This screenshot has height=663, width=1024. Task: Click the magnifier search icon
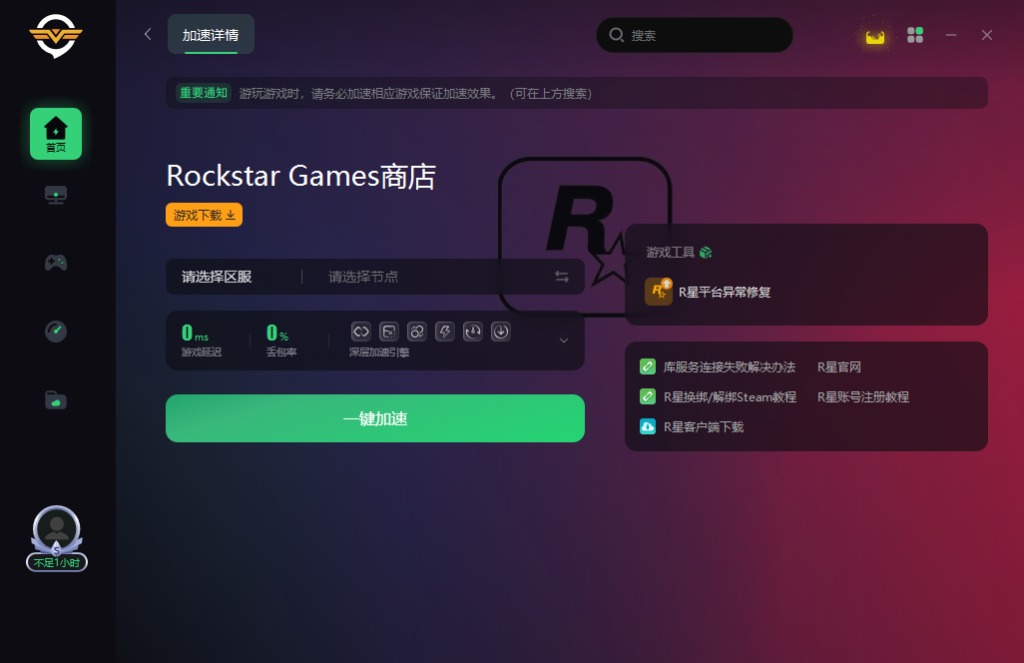click(616, 35)
